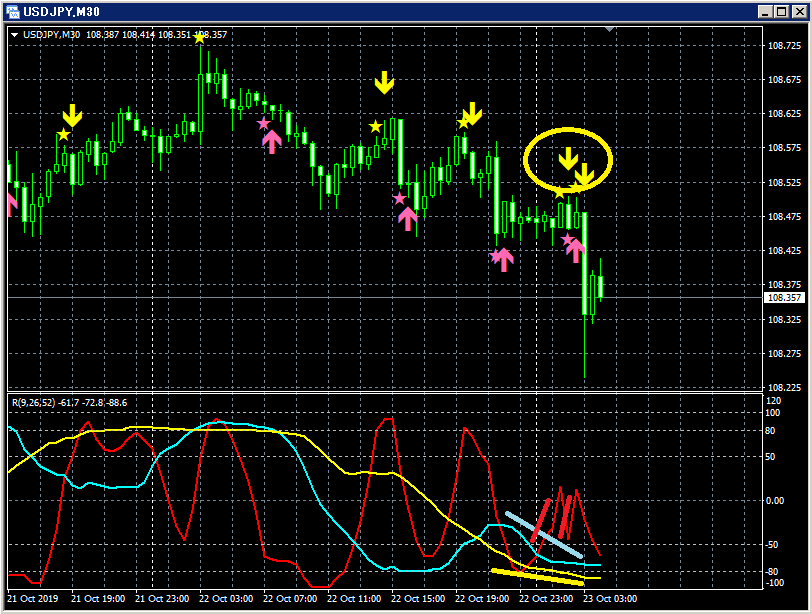Click the yellow star at the chart's highest peak
The width and height of the screenshot is (812, 614).
[x=199, y=38]
